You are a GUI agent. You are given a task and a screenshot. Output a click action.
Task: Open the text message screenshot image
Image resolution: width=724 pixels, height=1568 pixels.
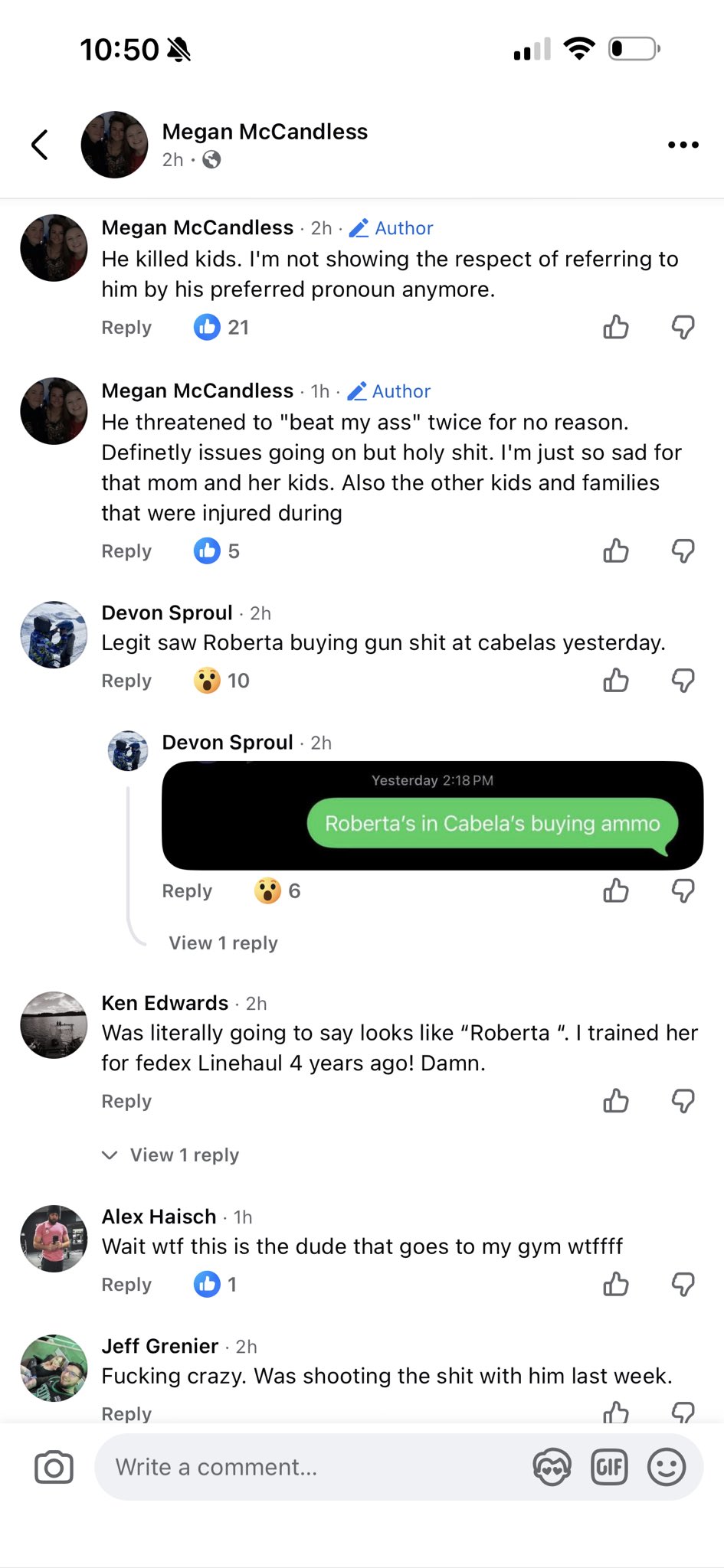(x=432, y=815)
